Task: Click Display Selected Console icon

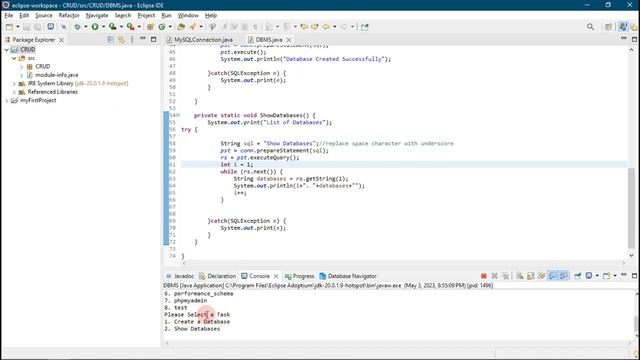Action: tap(589, 276)
